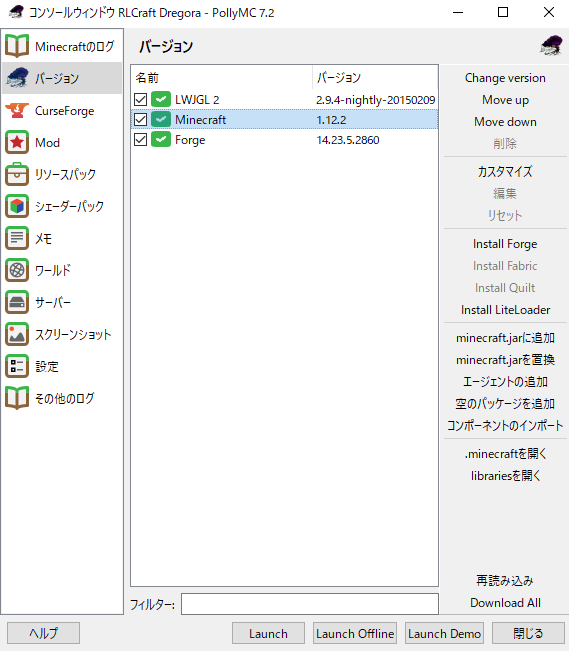Click the カスタマイズ button
This screenshot has height=651, width=569.
(x=505, y=171)
